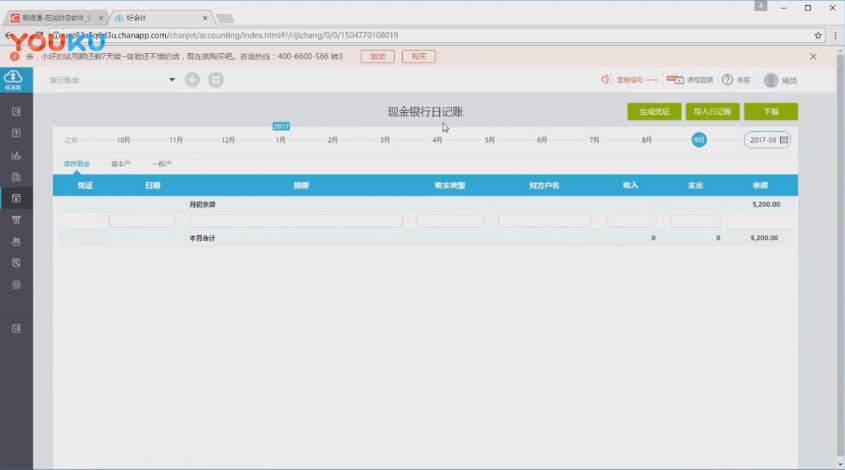Click the 生成凭证 button
Viewport: 845px width, 470px height.
pos(653,112)
